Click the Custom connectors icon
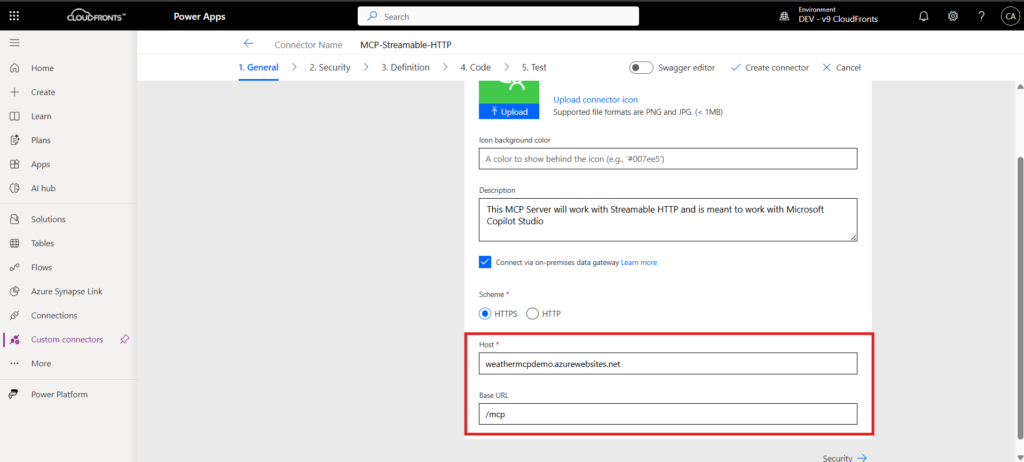Viewport: 1024px width, 462px height. [14, 339]
